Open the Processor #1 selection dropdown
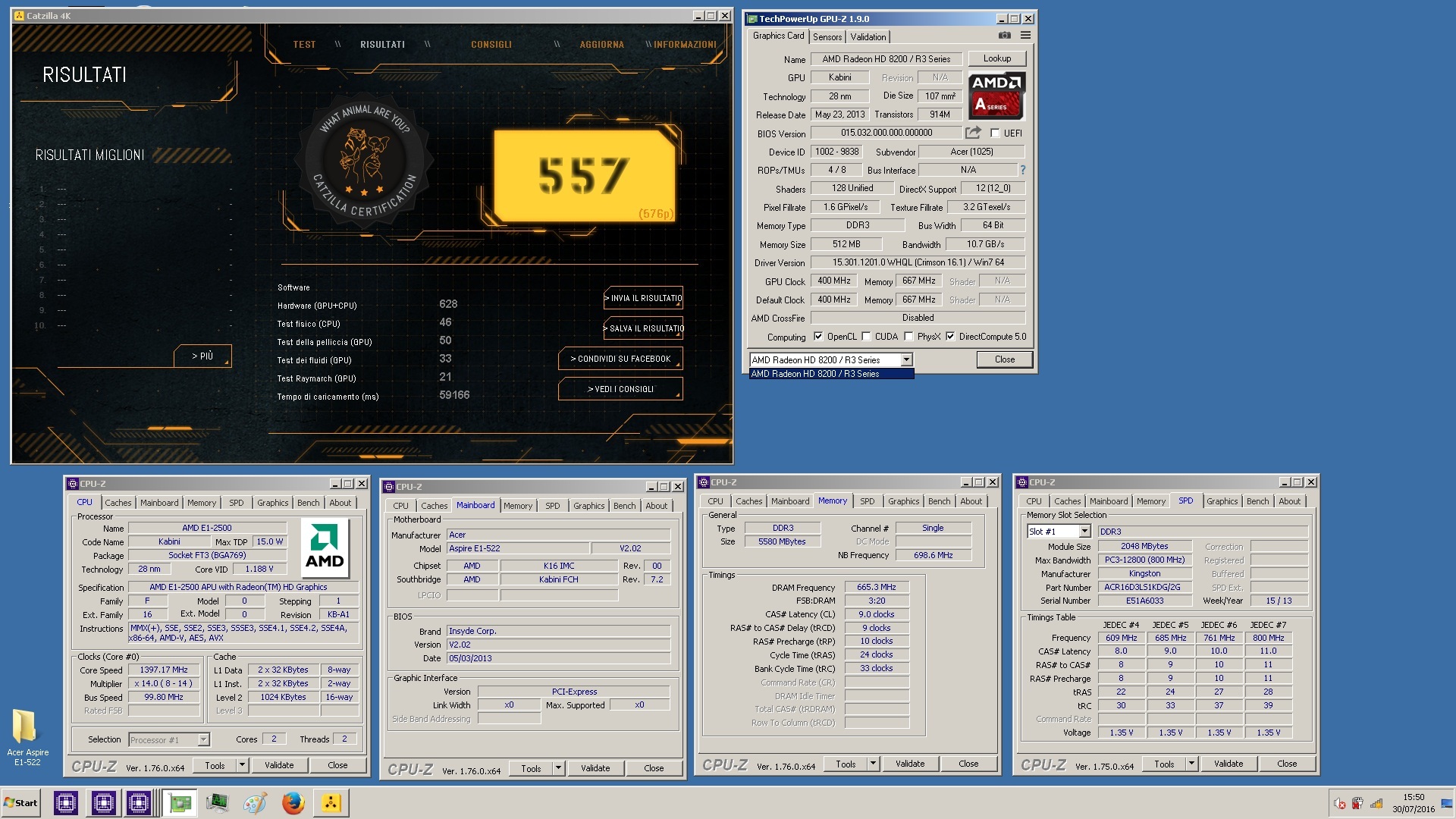This screenshot has width=1456, height=819. [203, 739]
